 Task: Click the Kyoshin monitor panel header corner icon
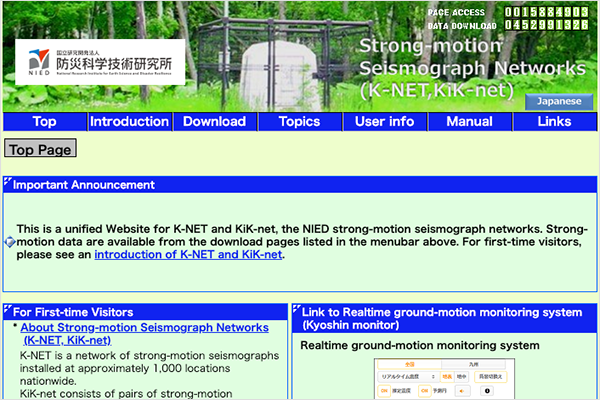tap(296, 310)
